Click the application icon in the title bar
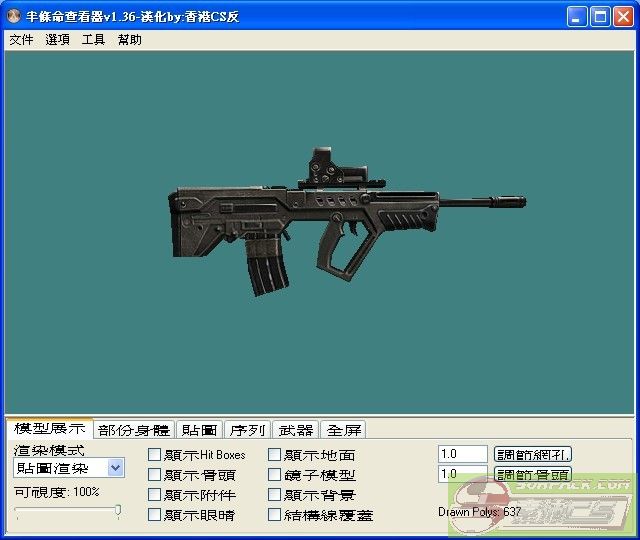 click(x=14, y=16)
